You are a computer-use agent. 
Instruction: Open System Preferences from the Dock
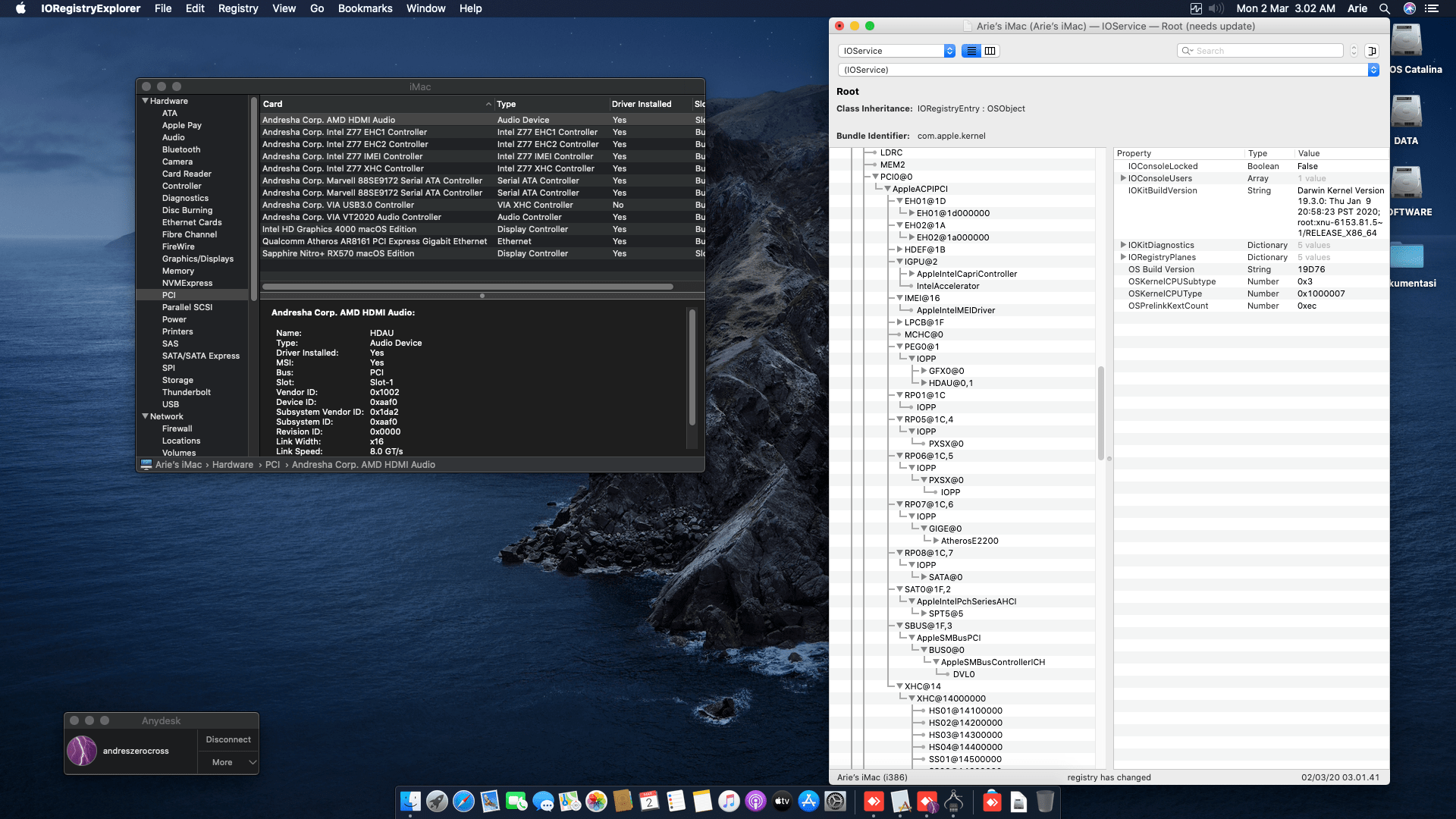point(834,802)
